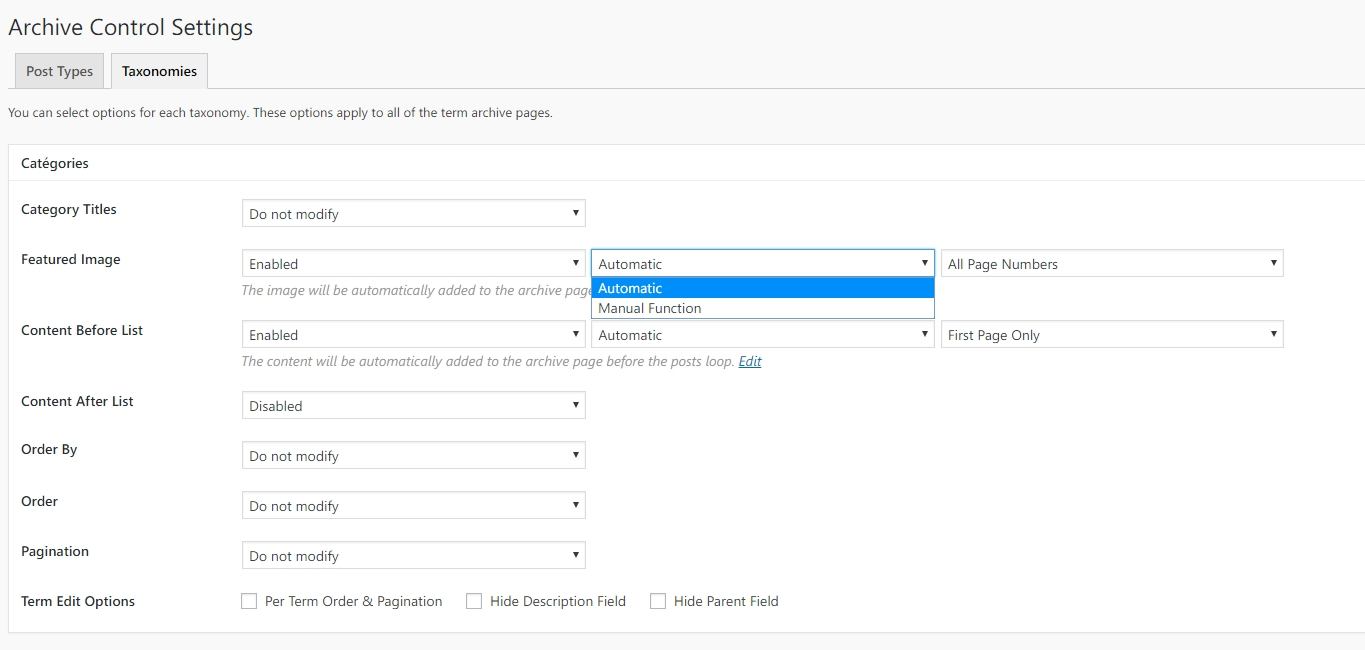Open the Category Titles dropdown

(x=413, y=213)
